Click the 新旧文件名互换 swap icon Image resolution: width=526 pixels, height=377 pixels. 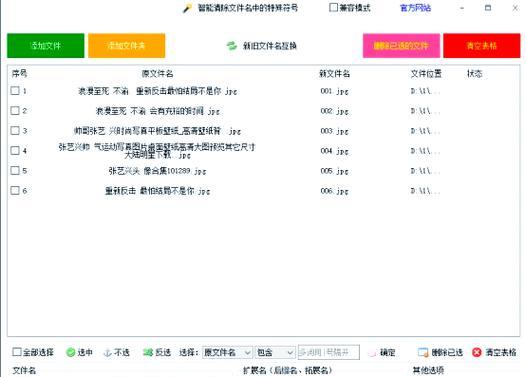point(231,46)
